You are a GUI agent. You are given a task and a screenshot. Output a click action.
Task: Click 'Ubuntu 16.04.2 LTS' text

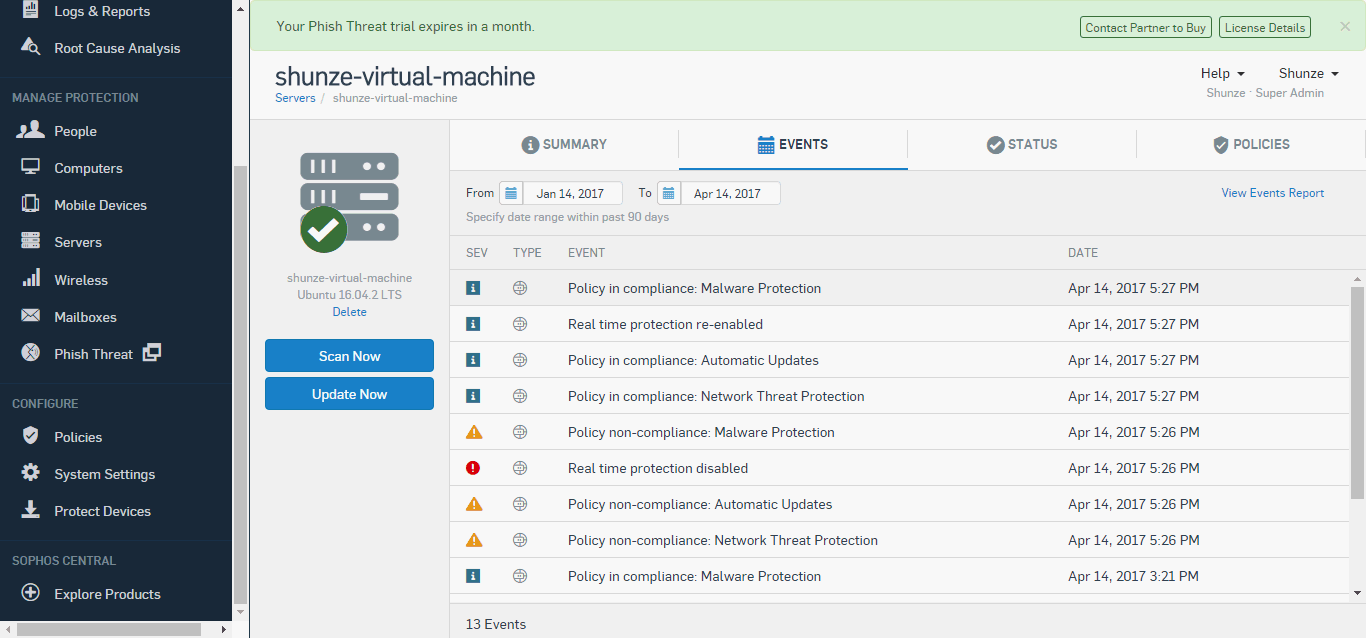[x=349, y=295]
